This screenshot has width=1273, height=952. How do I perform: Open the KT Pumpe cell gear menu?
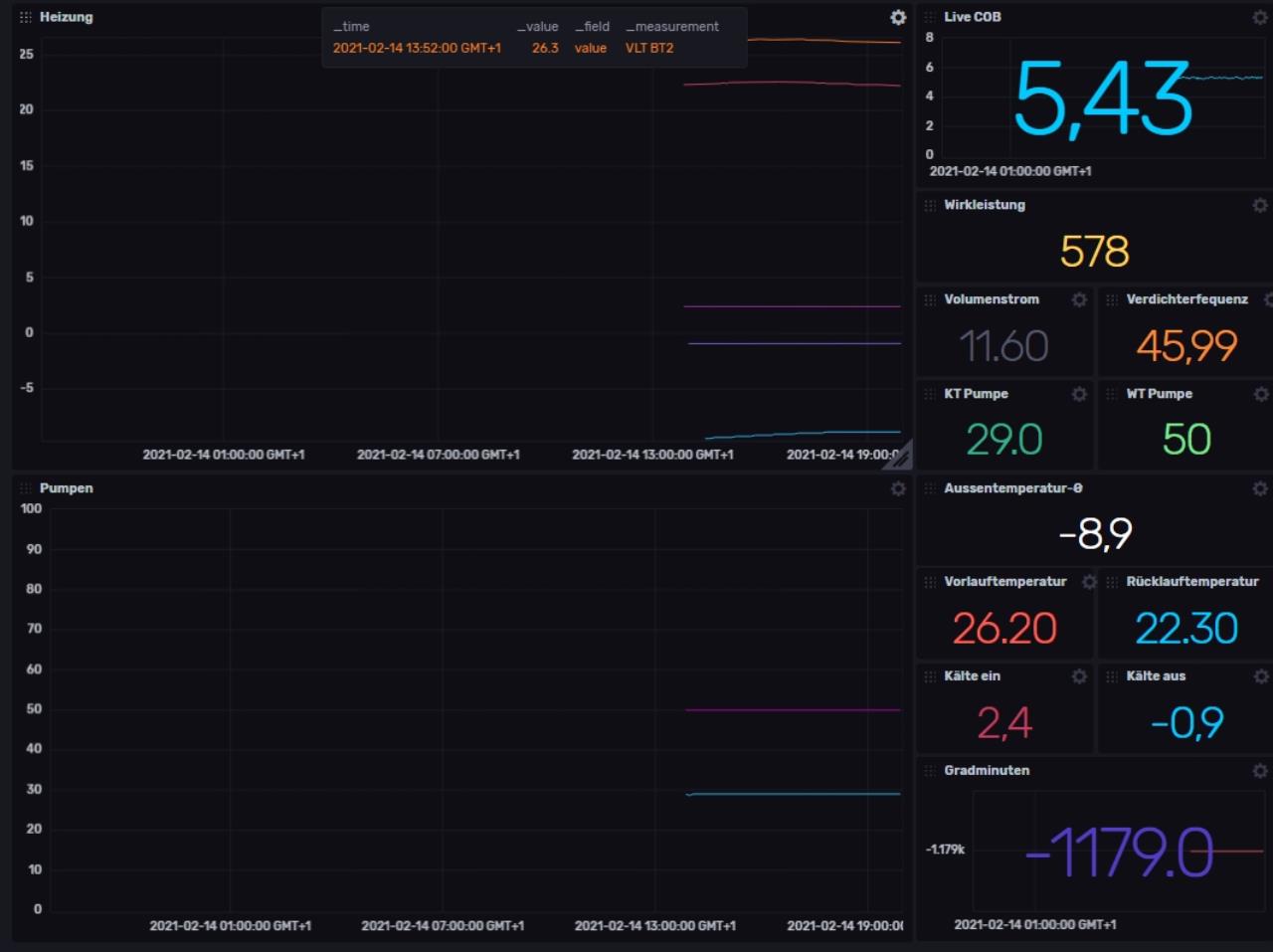click(x=1079, y=394)
